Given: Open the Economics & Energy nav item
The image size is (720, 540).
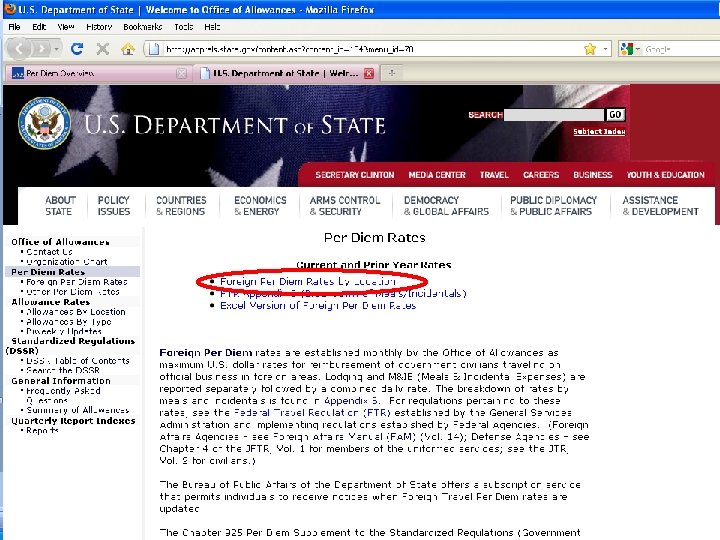Looking at the screenshot, I should pos(260,206).
